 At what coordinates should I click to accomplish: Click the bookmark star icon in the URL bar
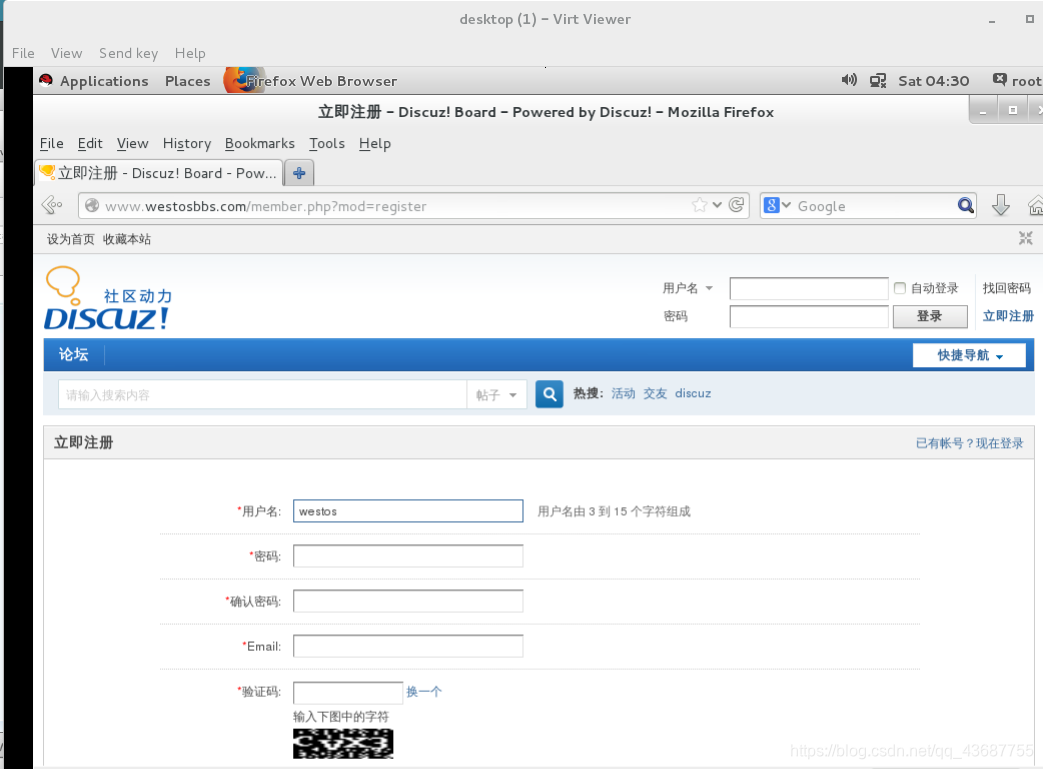(x=699, y=205)
